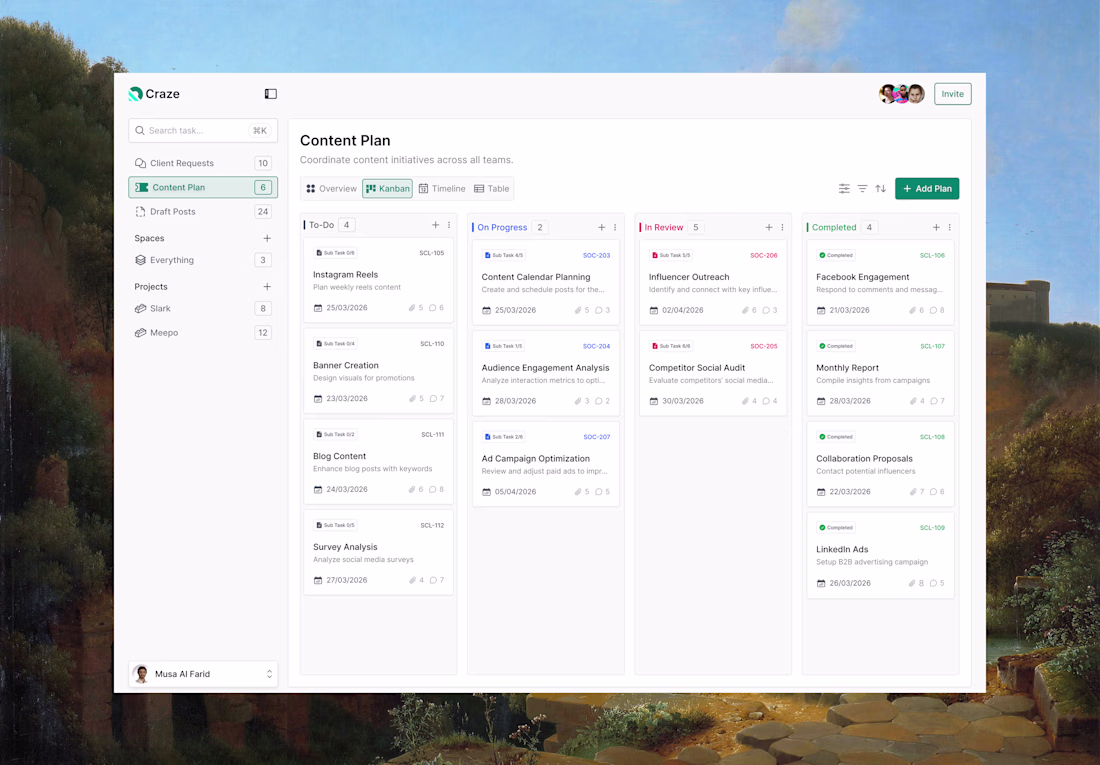This screenshot has height=765, width=1100.
Task: Click attachment icon on Instagram Reels card
Action: click(x=412, y=308)
